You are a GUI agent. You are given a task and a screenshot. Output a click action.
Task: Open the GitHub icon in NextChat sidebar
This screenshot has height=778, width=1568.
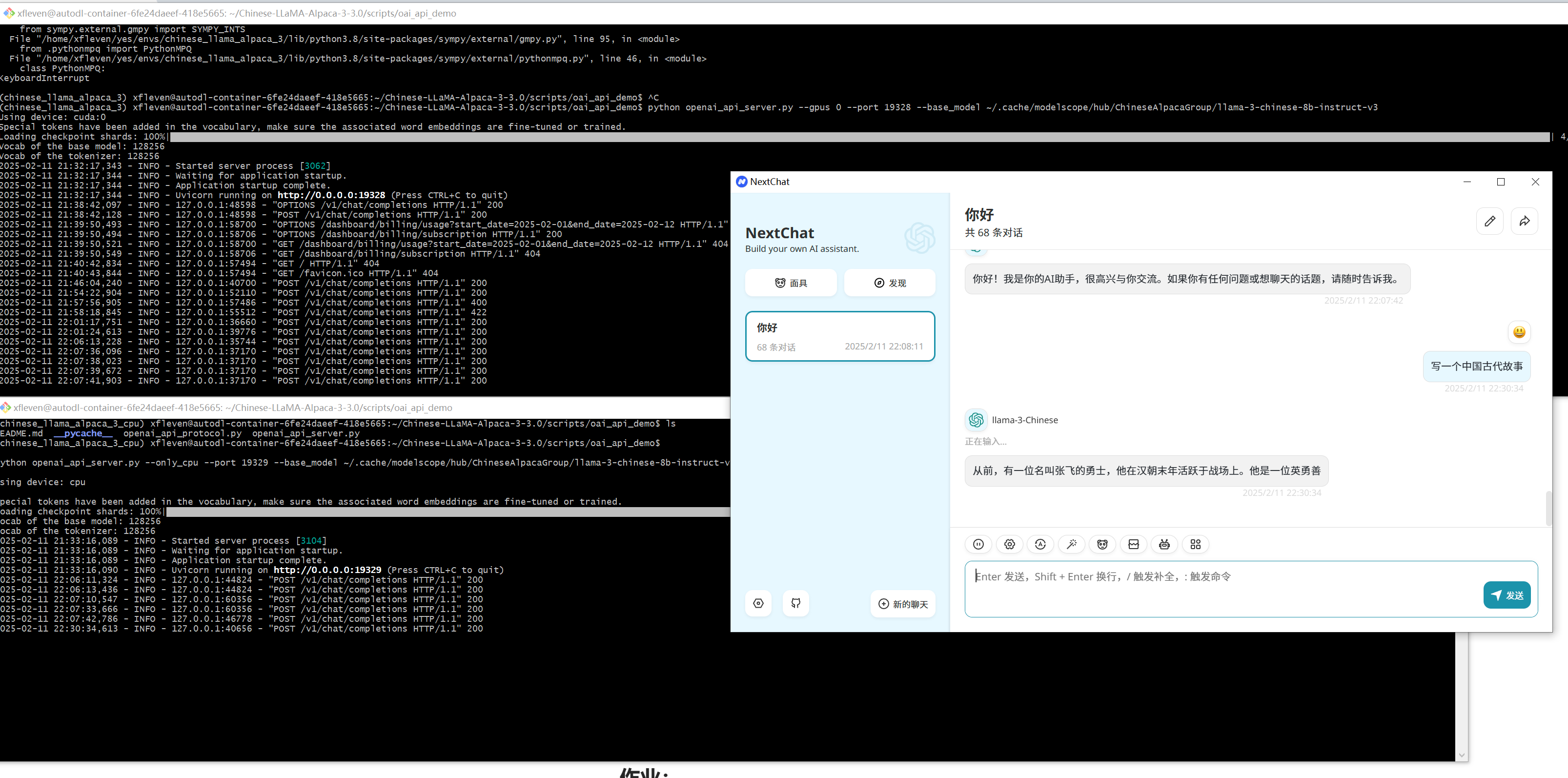(795, 603)
